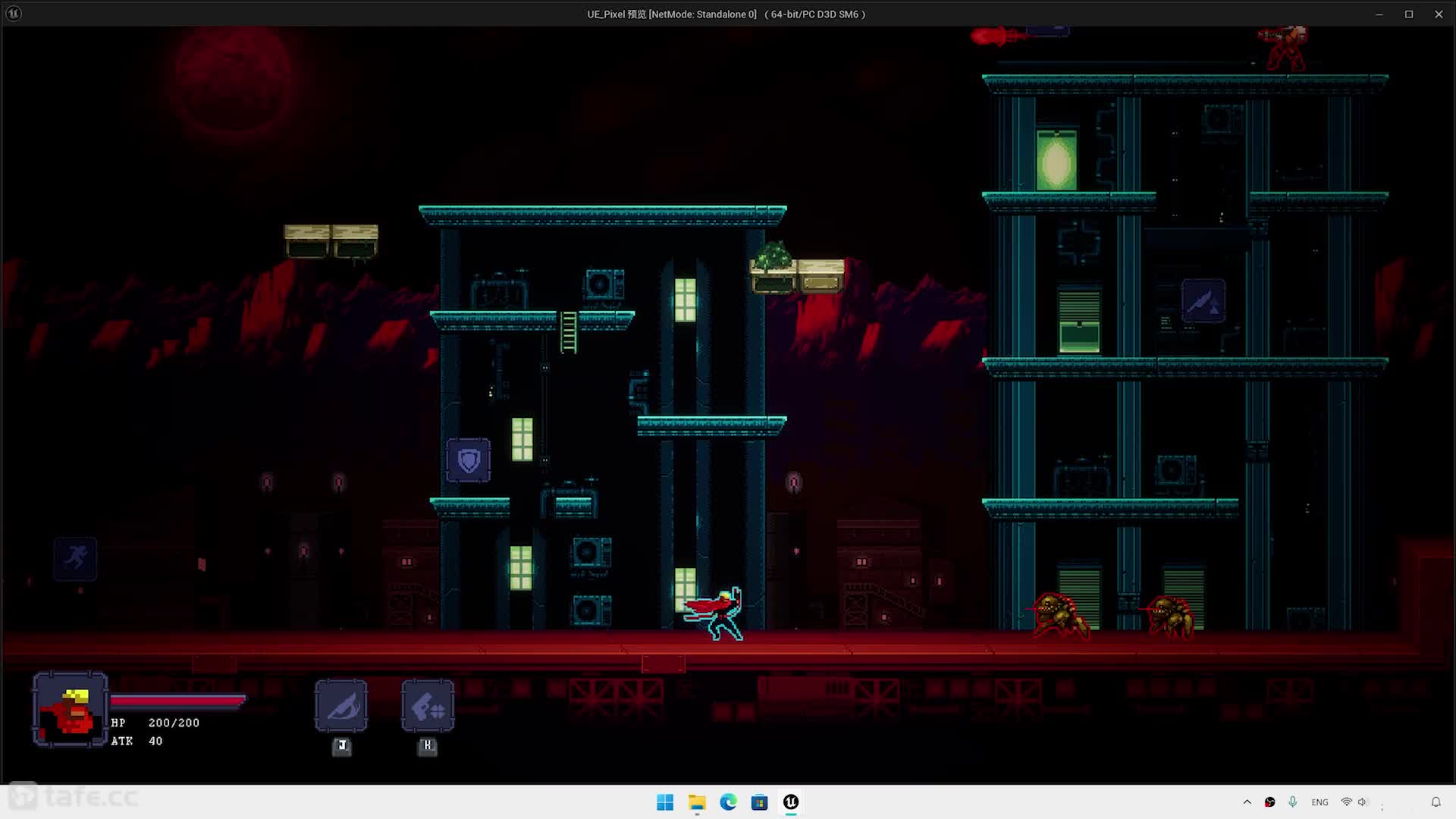Image resolution: width=1456 pixels, height=819 pixels.
Task: Open File Explorer from the taskbar
Action: [697, 802]
